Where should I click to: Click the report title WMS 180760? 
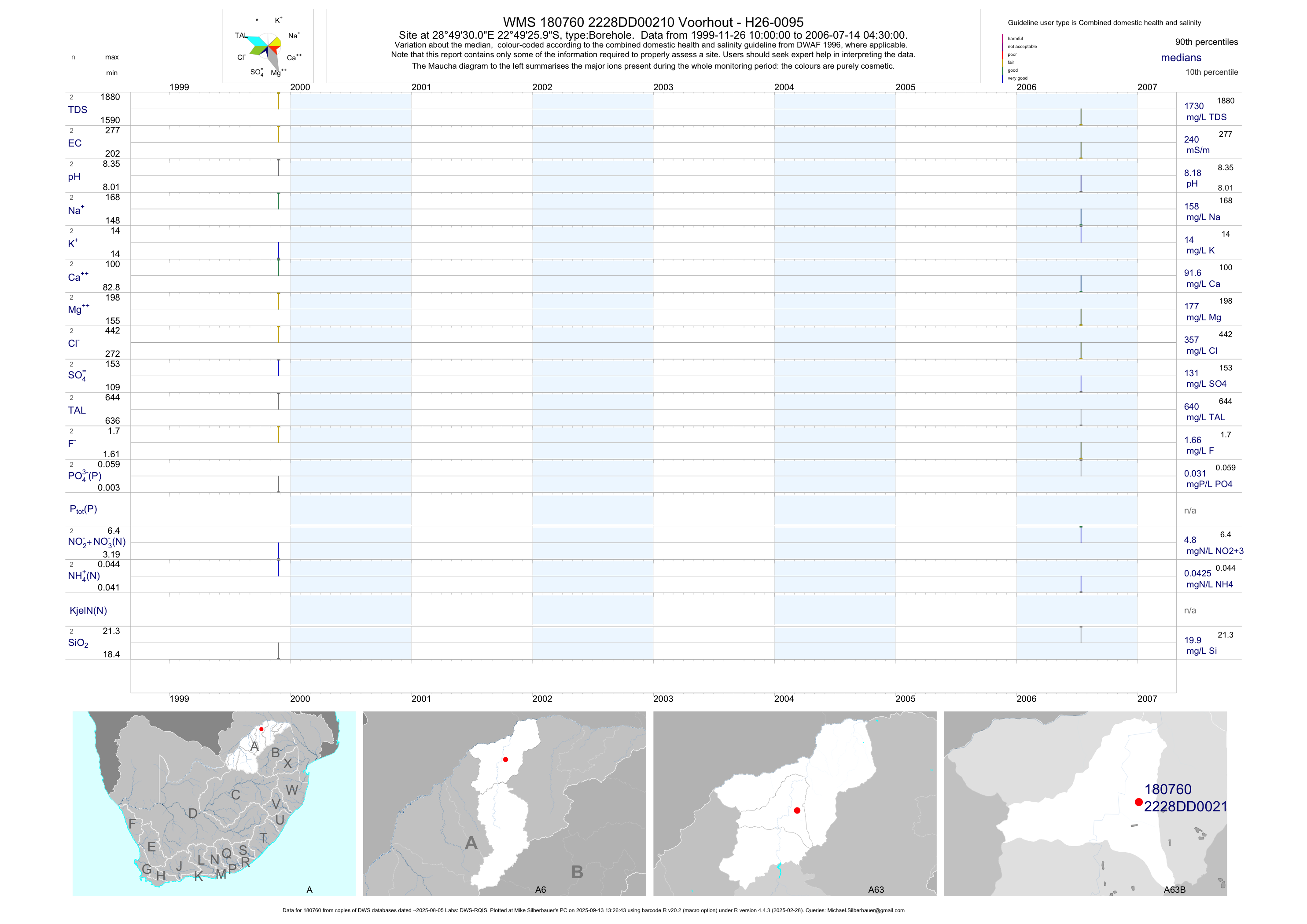tap(653, 22)
